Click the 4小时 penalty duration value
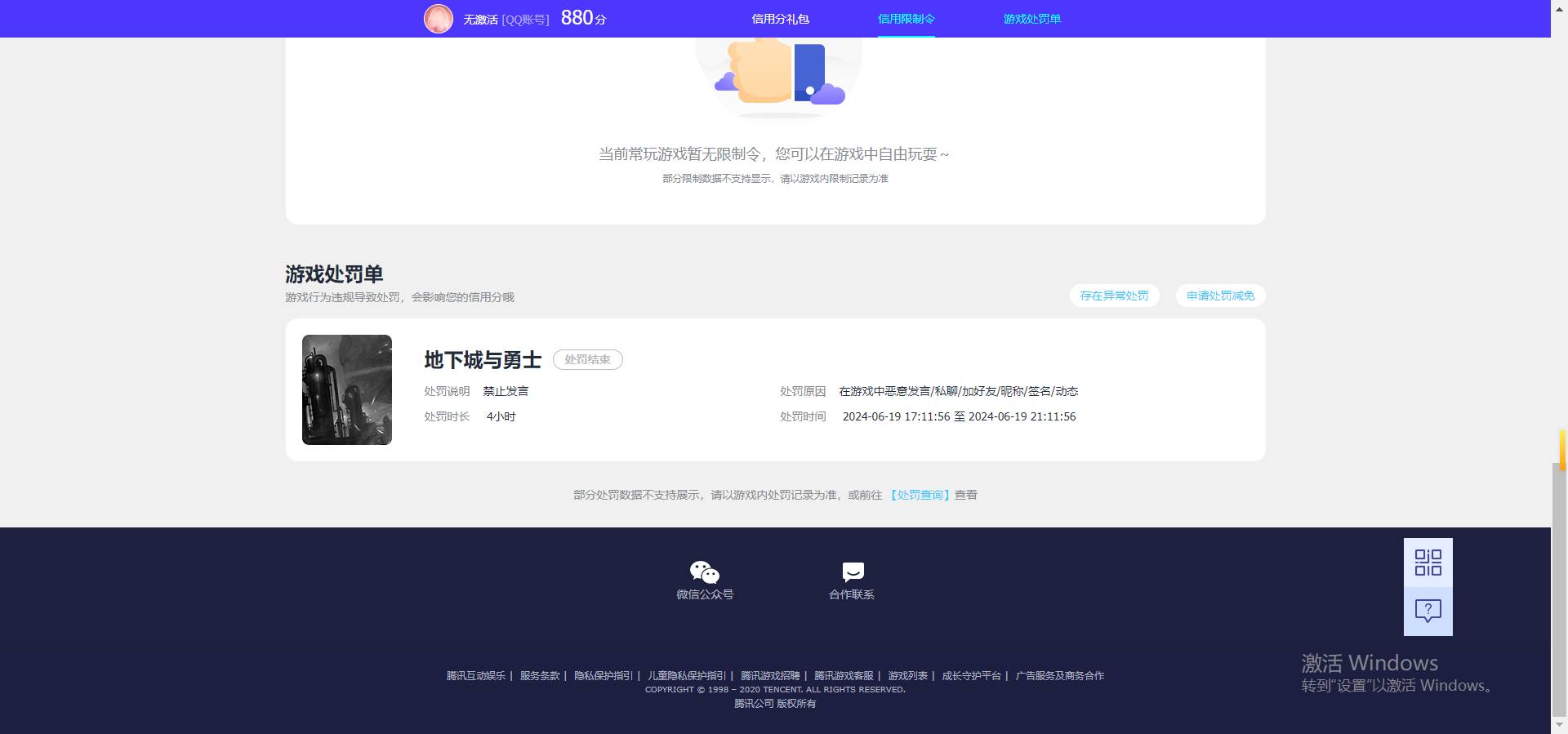This screenshot has height=734, width=1568. click(x=501, y=416)
